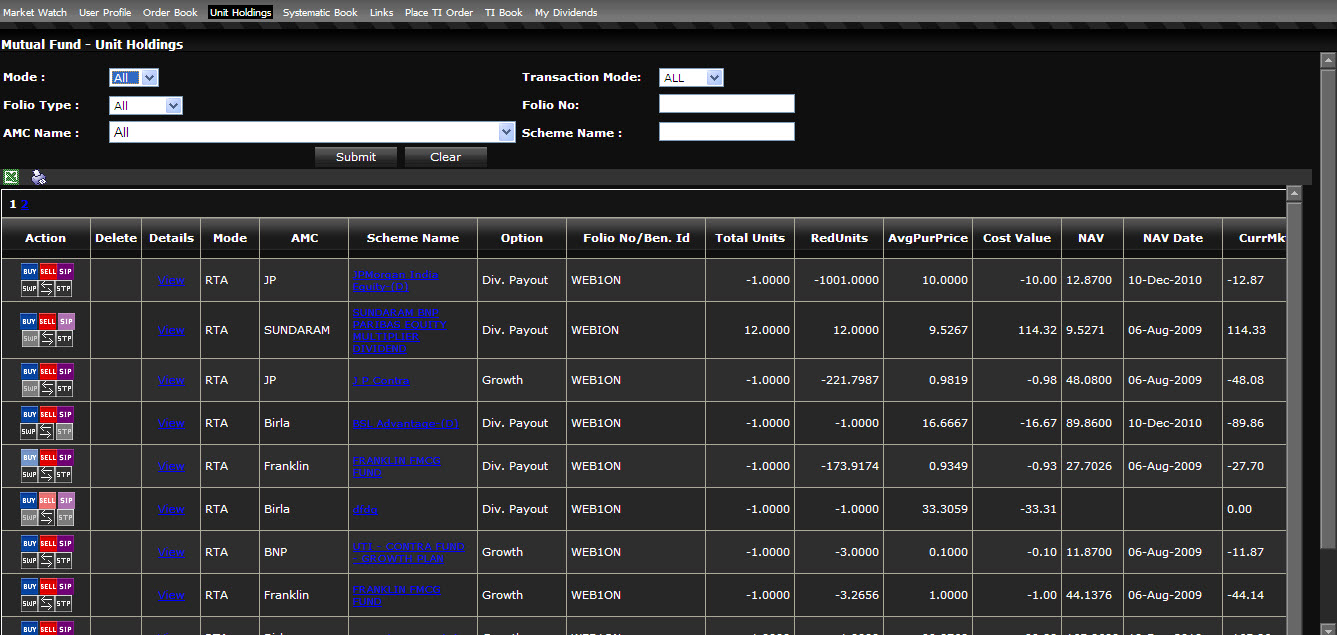Click View link in SUNDARAM row
The height and width of the screenshot is (635, 1337).
point(170,330)
